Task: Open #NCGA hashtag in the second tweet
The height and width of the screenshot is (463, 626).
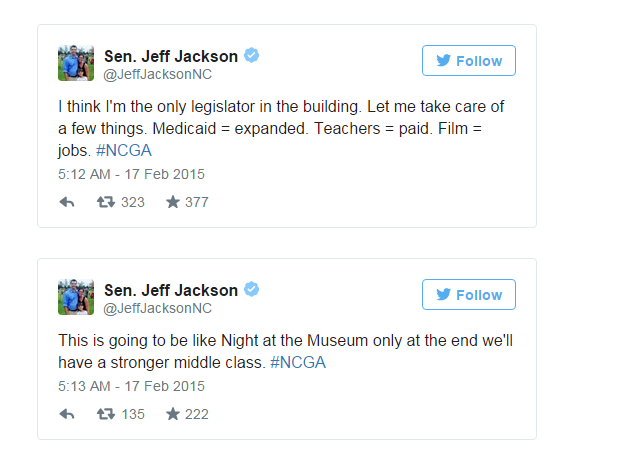Action: [x=298, y=362]
